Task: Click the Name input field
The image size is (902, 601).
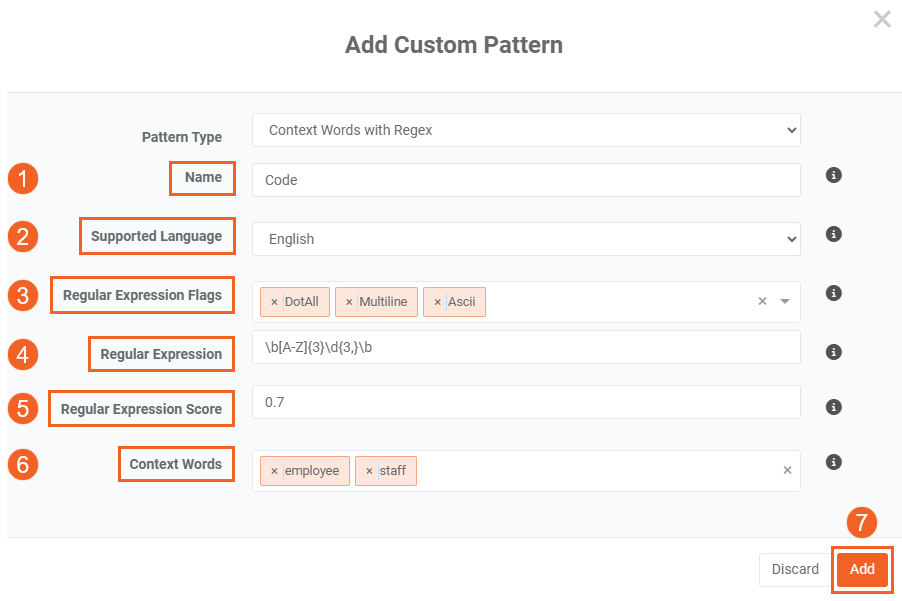Action: coord(526,180)
